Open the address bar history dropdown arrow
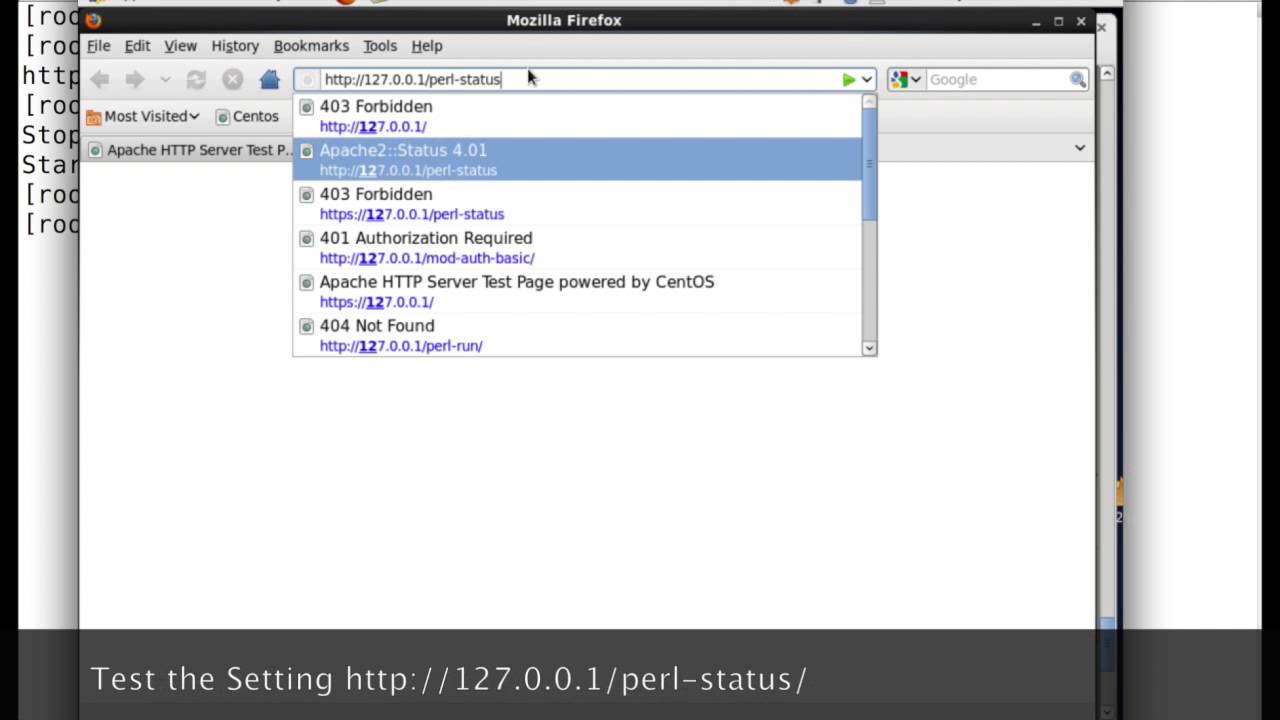1280x720 pixels. tap(866, 79)
